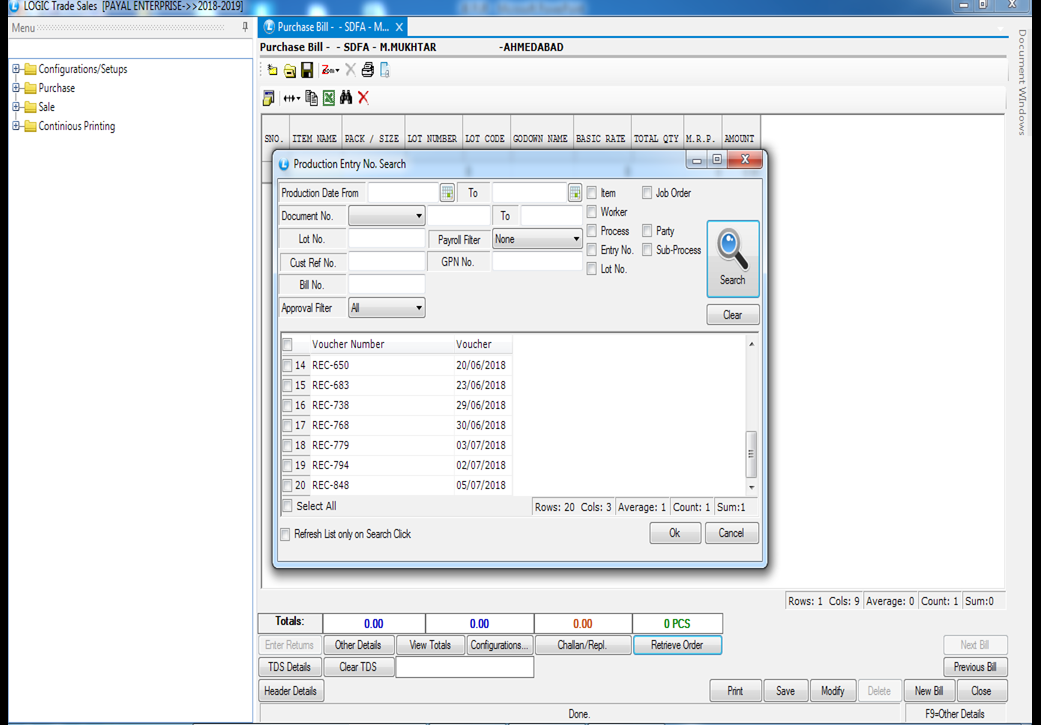The width and height of the screenshot is (1041, 725).
Task: Click the Challan/Repl. button
Action: pyautogui.click(x=582, y=645)
